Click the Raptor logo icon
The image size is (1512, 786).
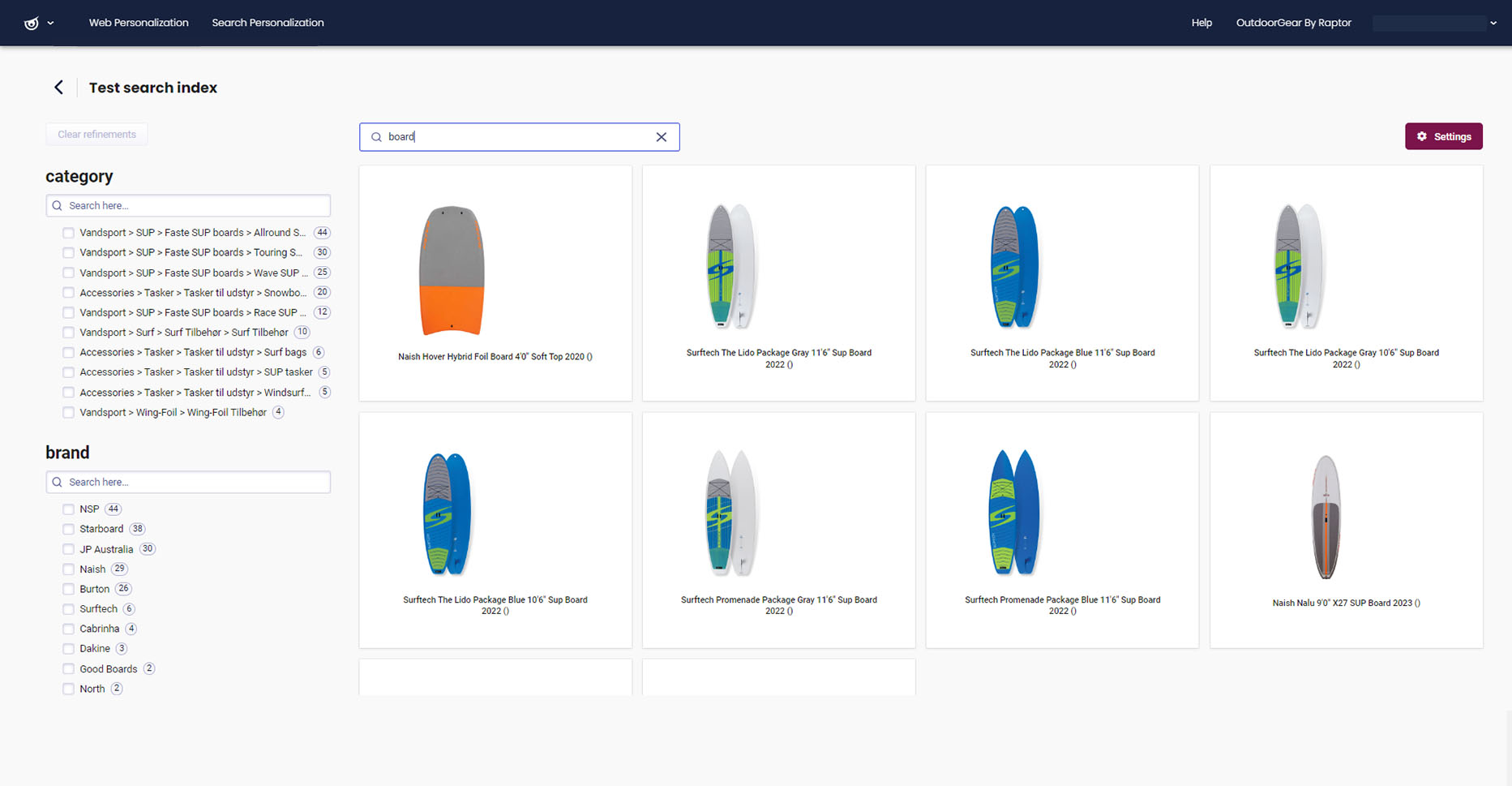32,23
